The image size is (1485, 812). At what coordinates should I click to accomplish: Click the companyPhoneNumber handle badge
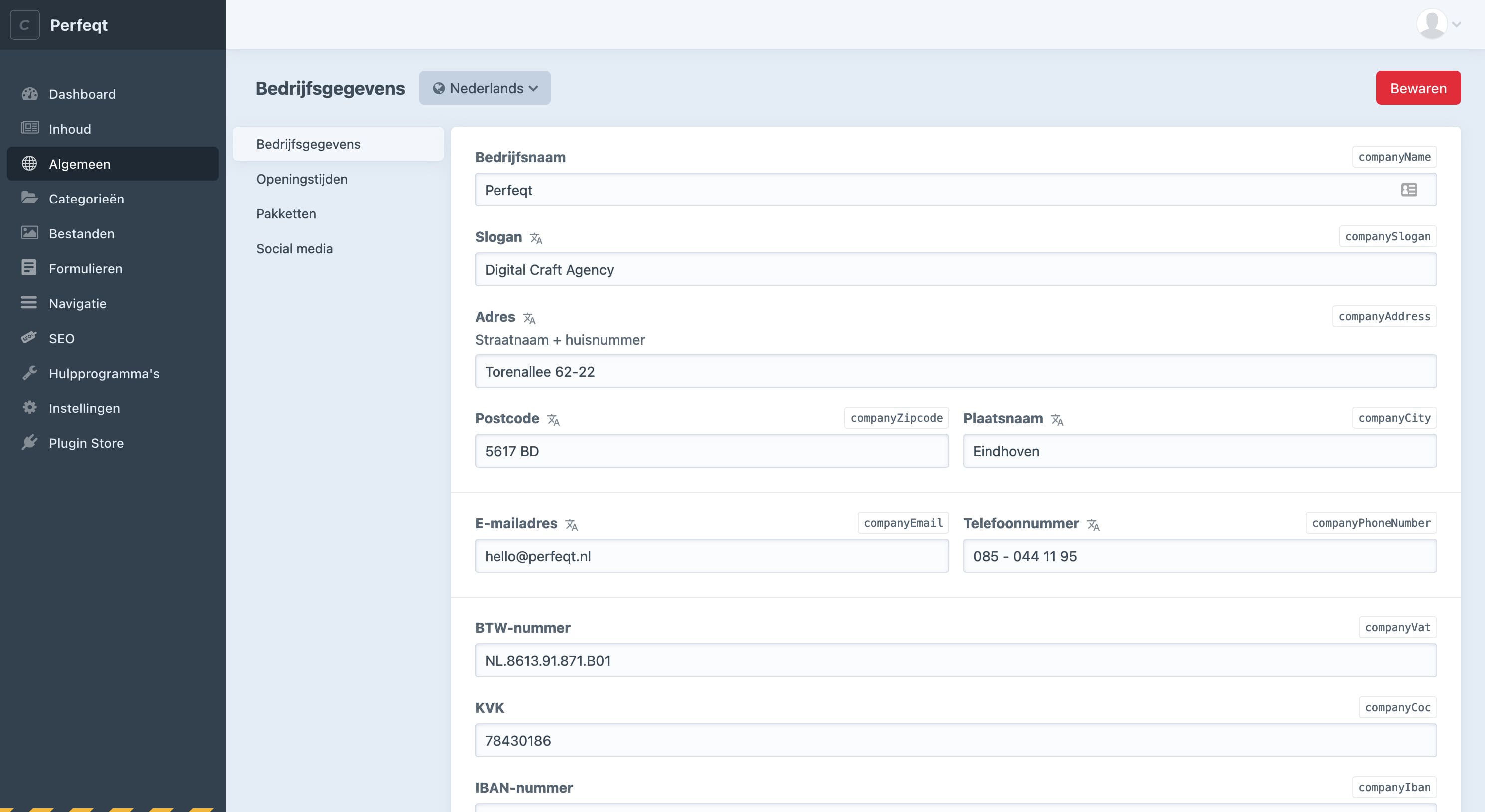tap(1371, 523)
